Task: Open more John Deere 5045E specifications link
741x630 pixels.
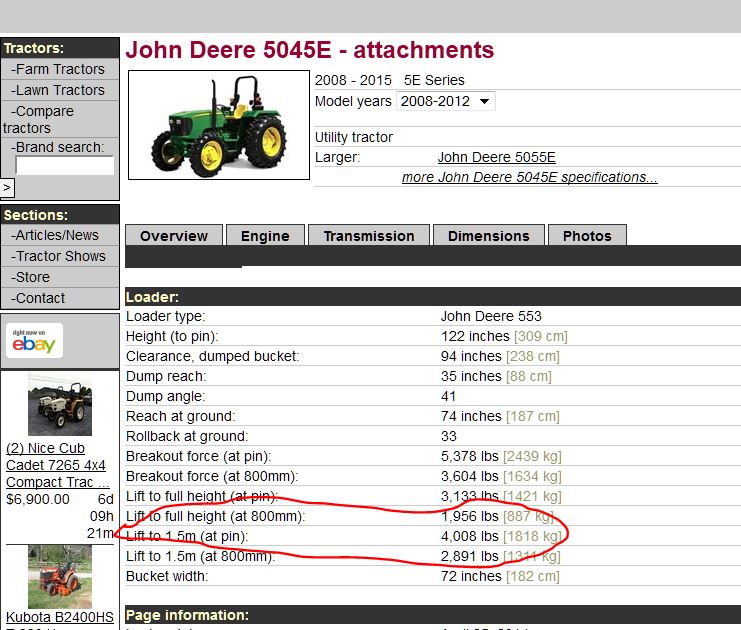Action: pyautogui.click(x=529, y=177)
